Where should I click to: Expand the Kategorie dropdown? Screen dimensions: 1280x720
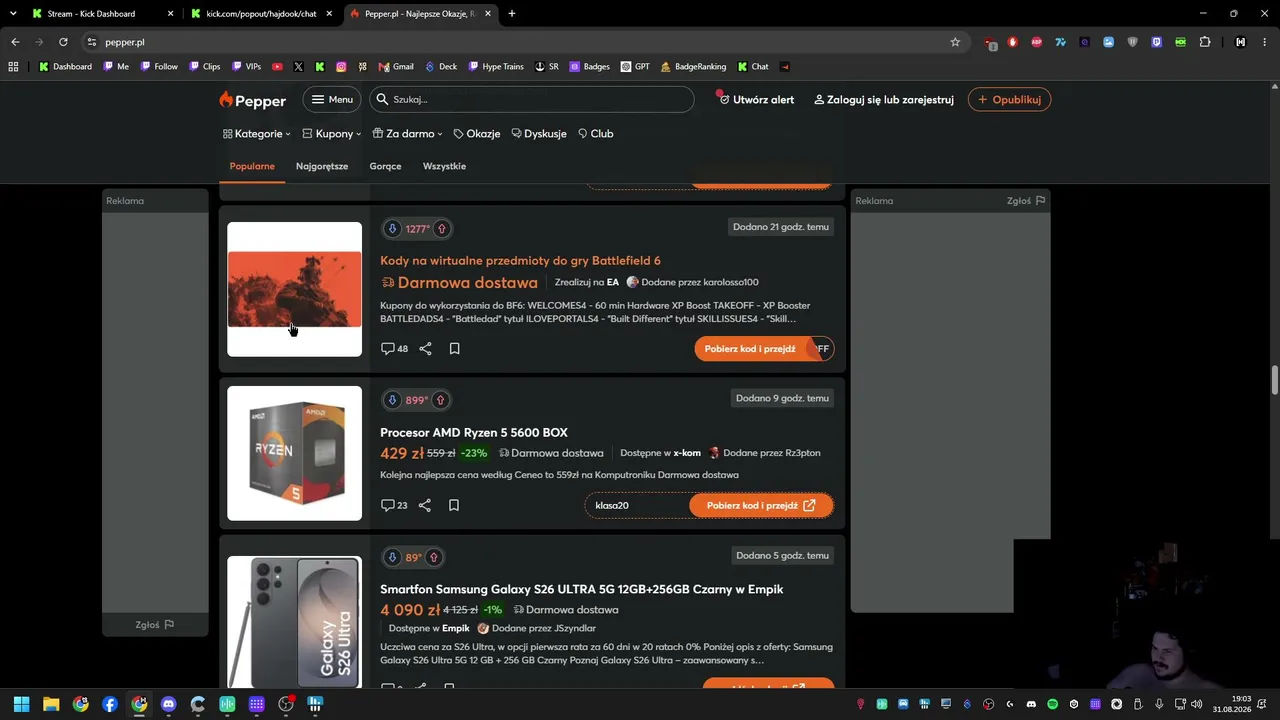tap(257, 134)
